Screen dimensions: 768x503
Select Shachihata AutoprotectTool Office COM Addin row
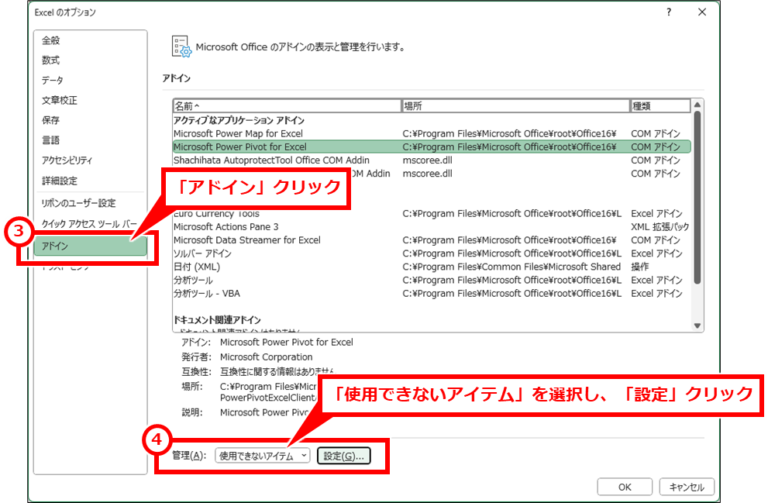(432, 160)
